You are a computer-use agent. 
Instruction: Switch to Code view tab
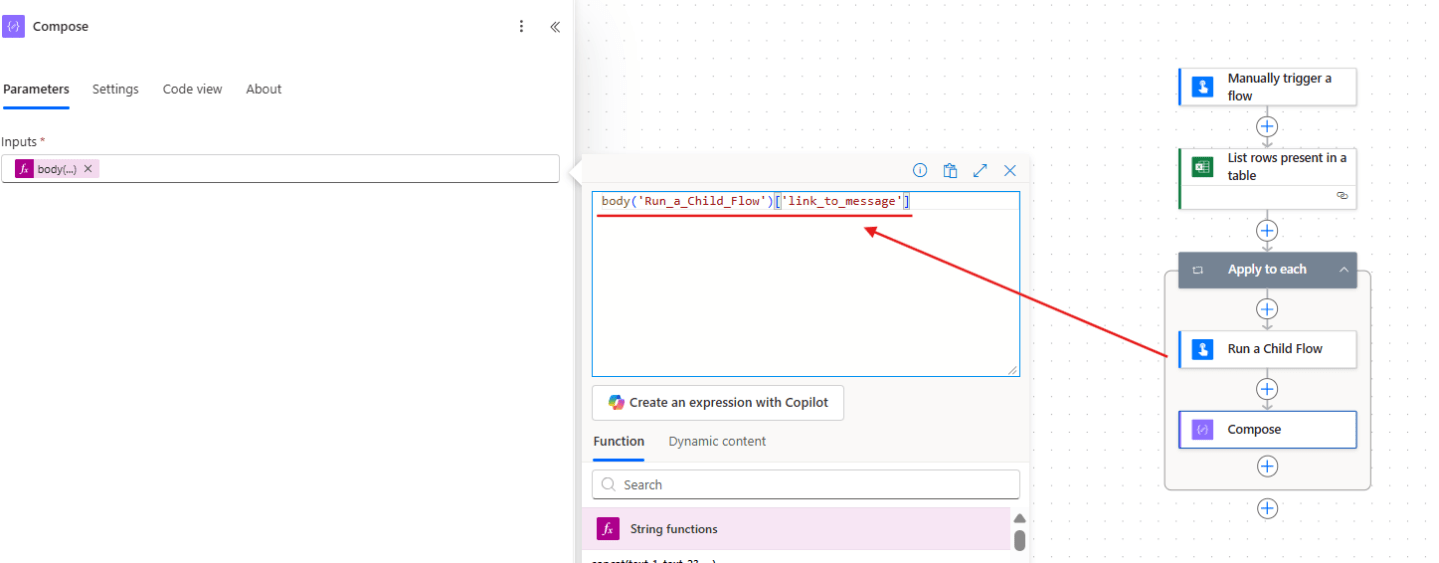click(192, 89)
